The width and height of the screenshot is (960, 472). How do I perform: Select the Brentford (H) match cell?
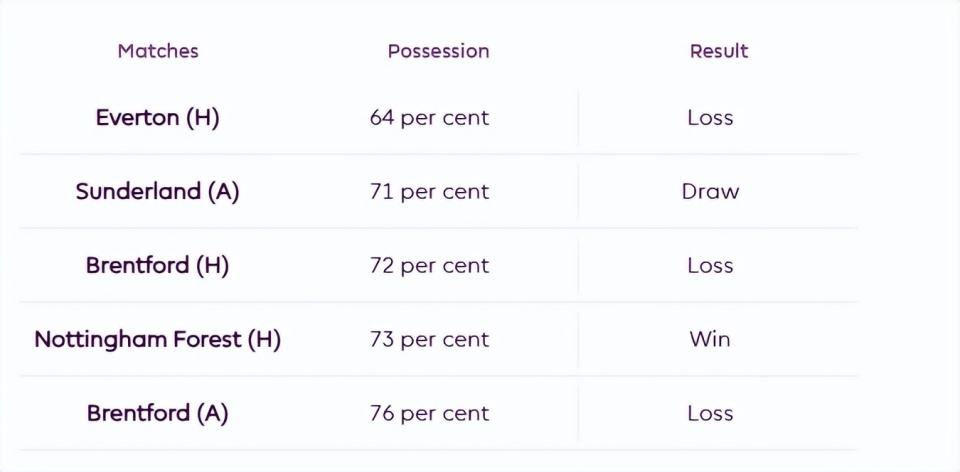(x=157, y=266)
